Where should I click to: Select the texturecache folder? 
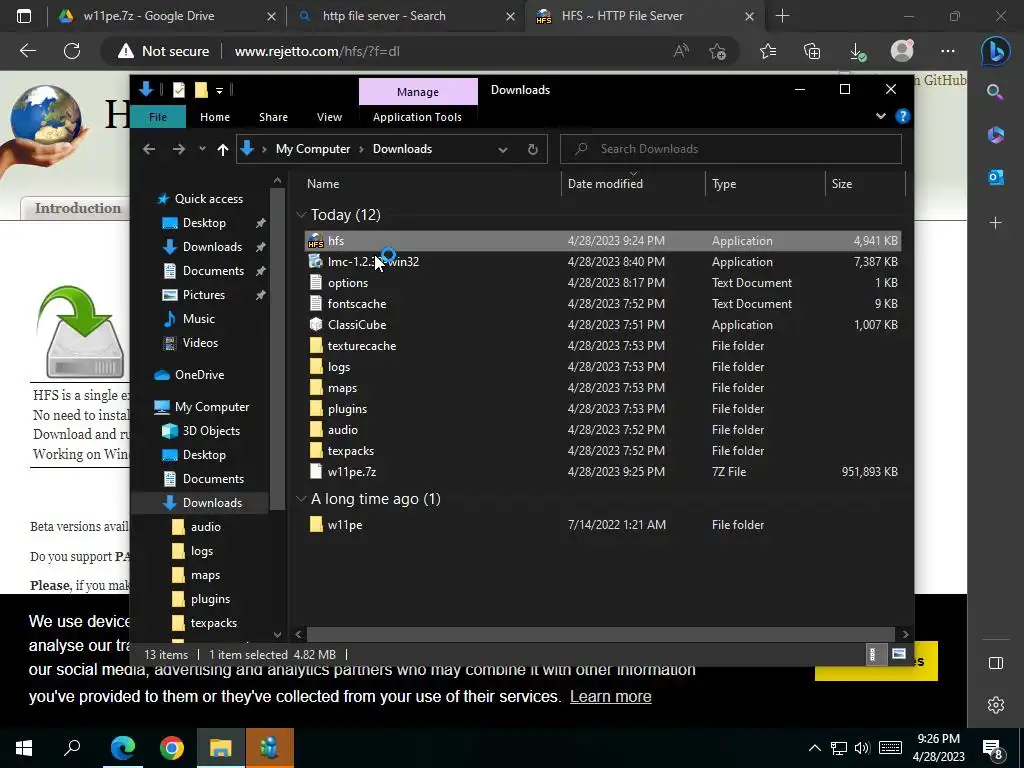coord(362,345)
